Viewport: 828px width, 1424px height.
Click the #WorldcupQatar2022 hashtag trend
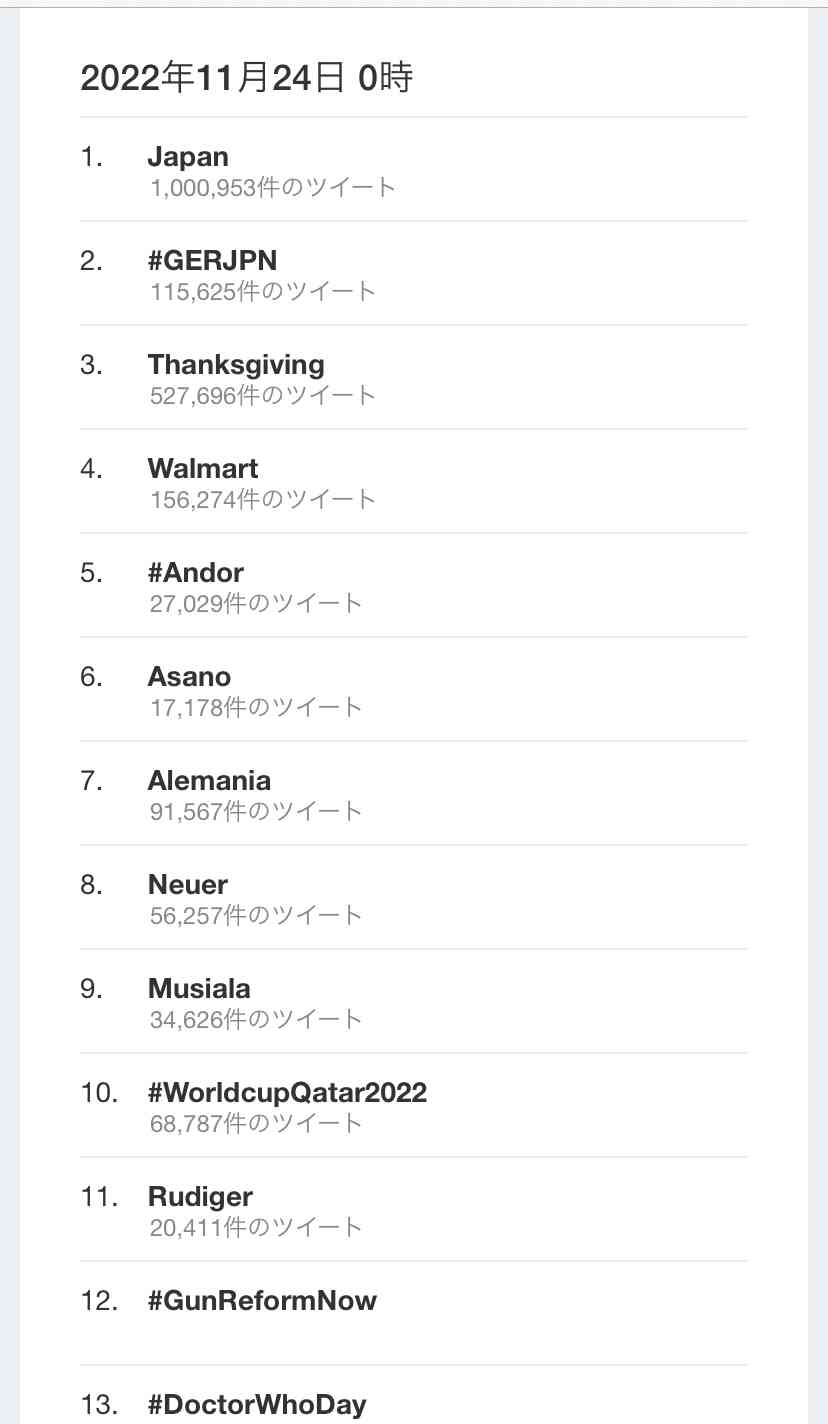pos(287,1092)
